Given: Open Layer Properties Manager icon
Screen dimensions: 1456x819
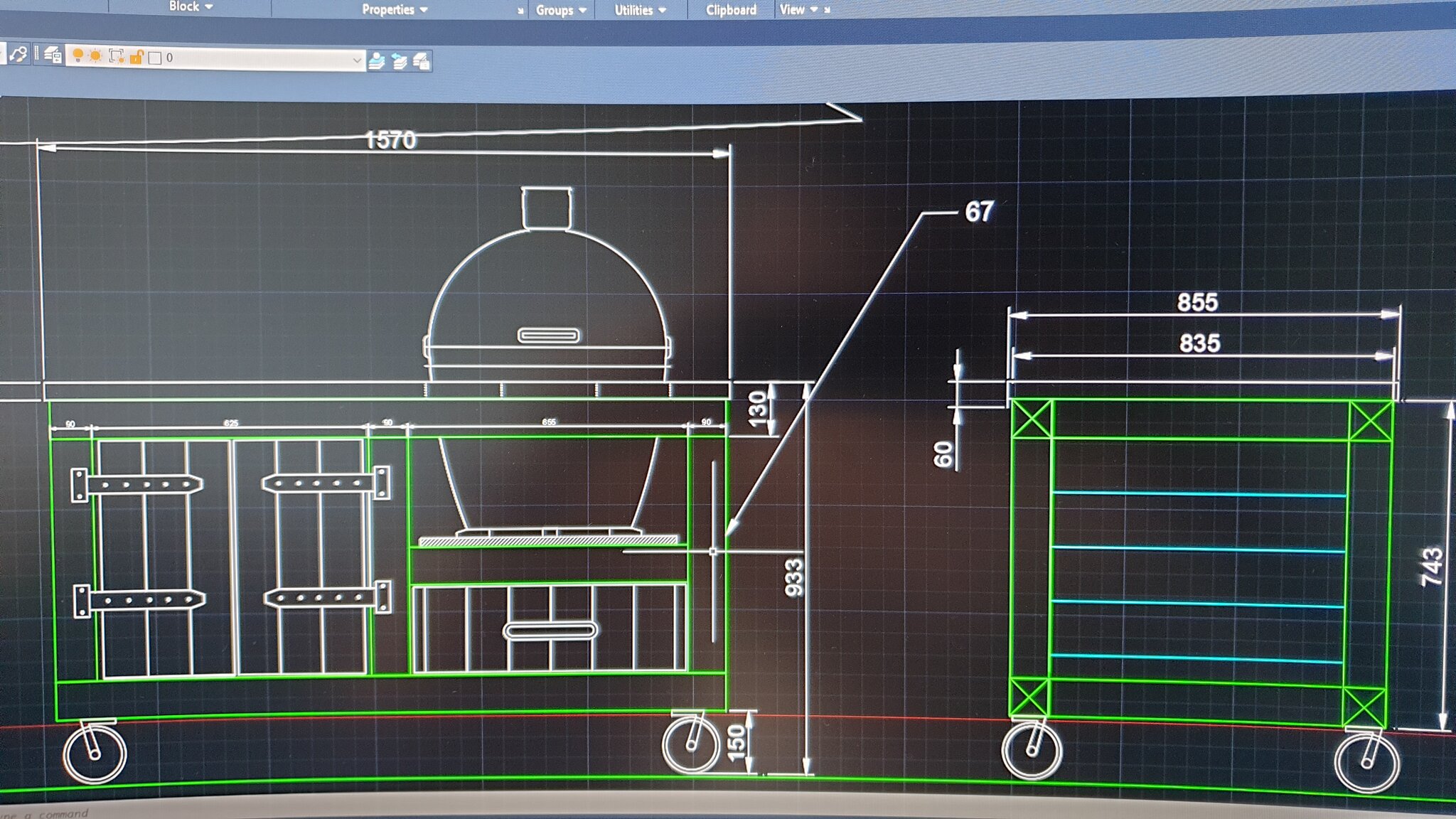Looking at the screenshot, I should click(x=53, y=55).
